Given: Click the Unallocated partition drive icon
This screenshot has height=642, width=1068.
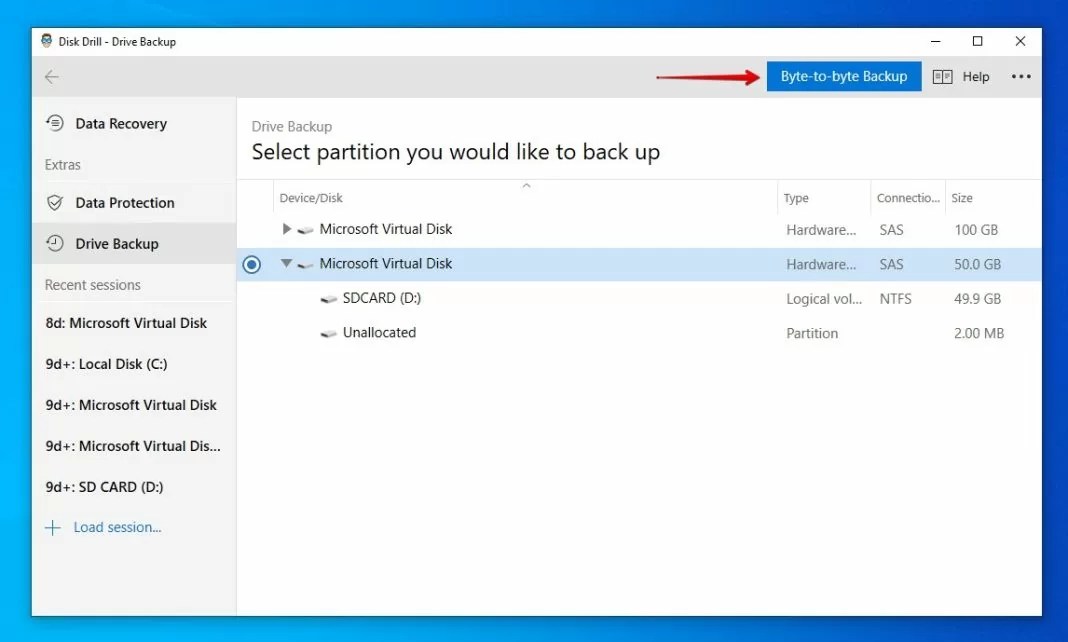Looking at the screenshot, I should pos(329,334).
